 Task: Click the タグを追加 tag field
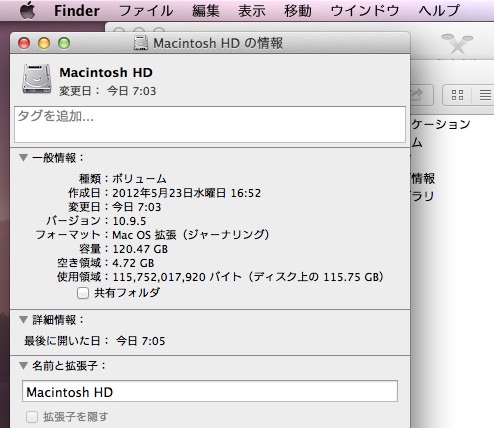tap(210, 124)
